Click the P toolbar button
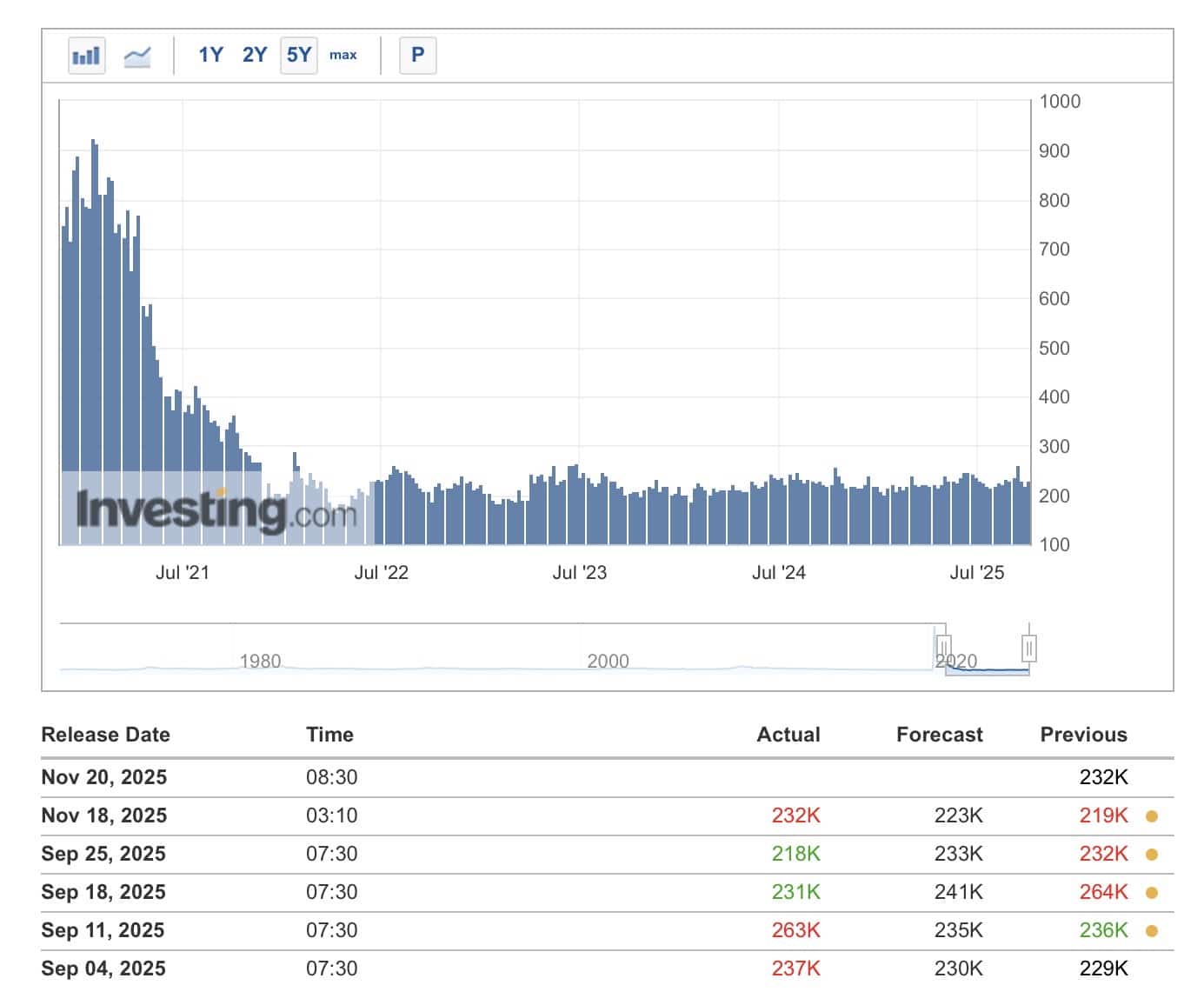Image resolution: width=1204 pixels, height=1005 pixels. 417,56
